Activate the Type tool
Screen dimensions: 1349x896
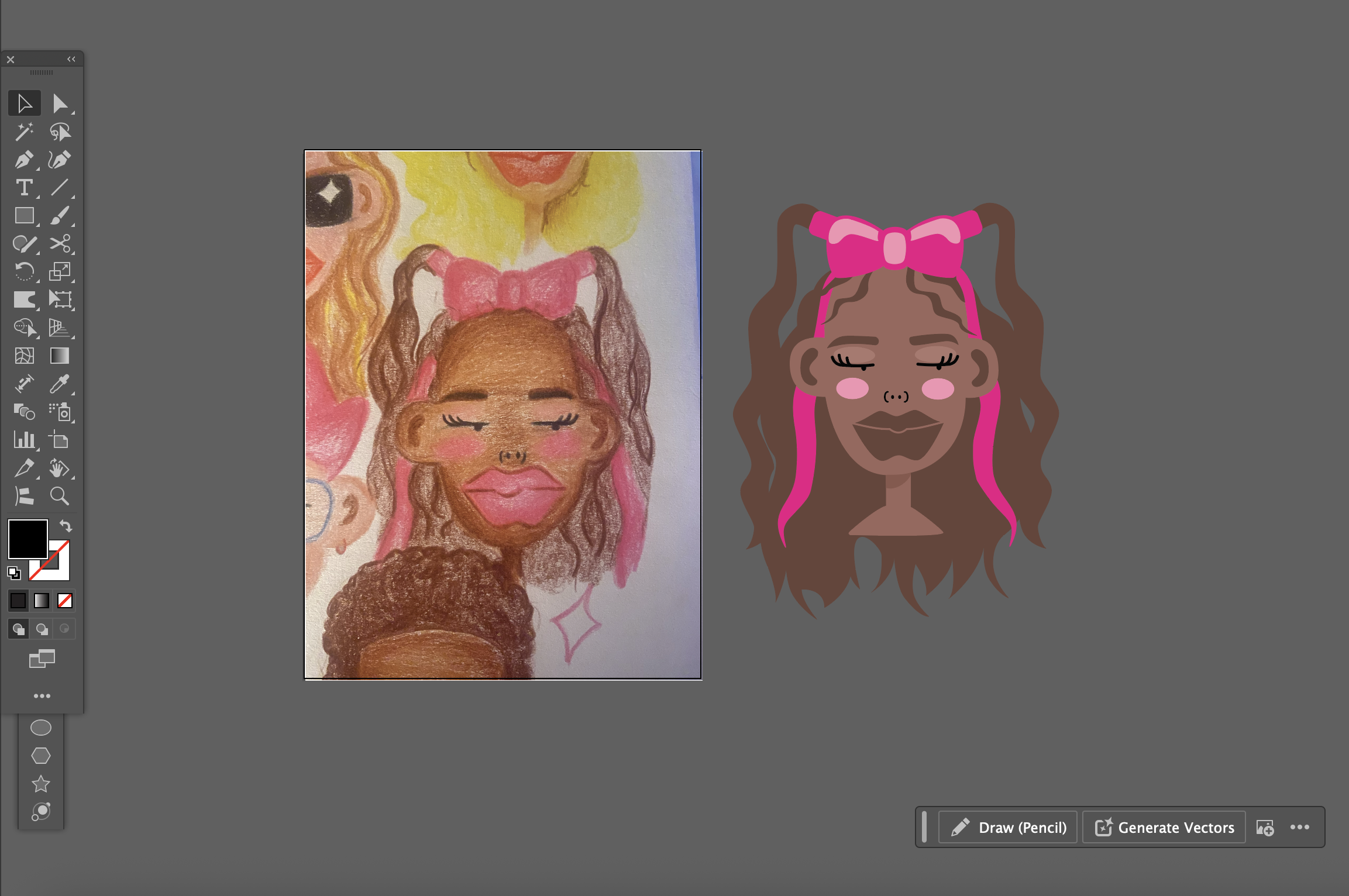(x=24, y=188)
